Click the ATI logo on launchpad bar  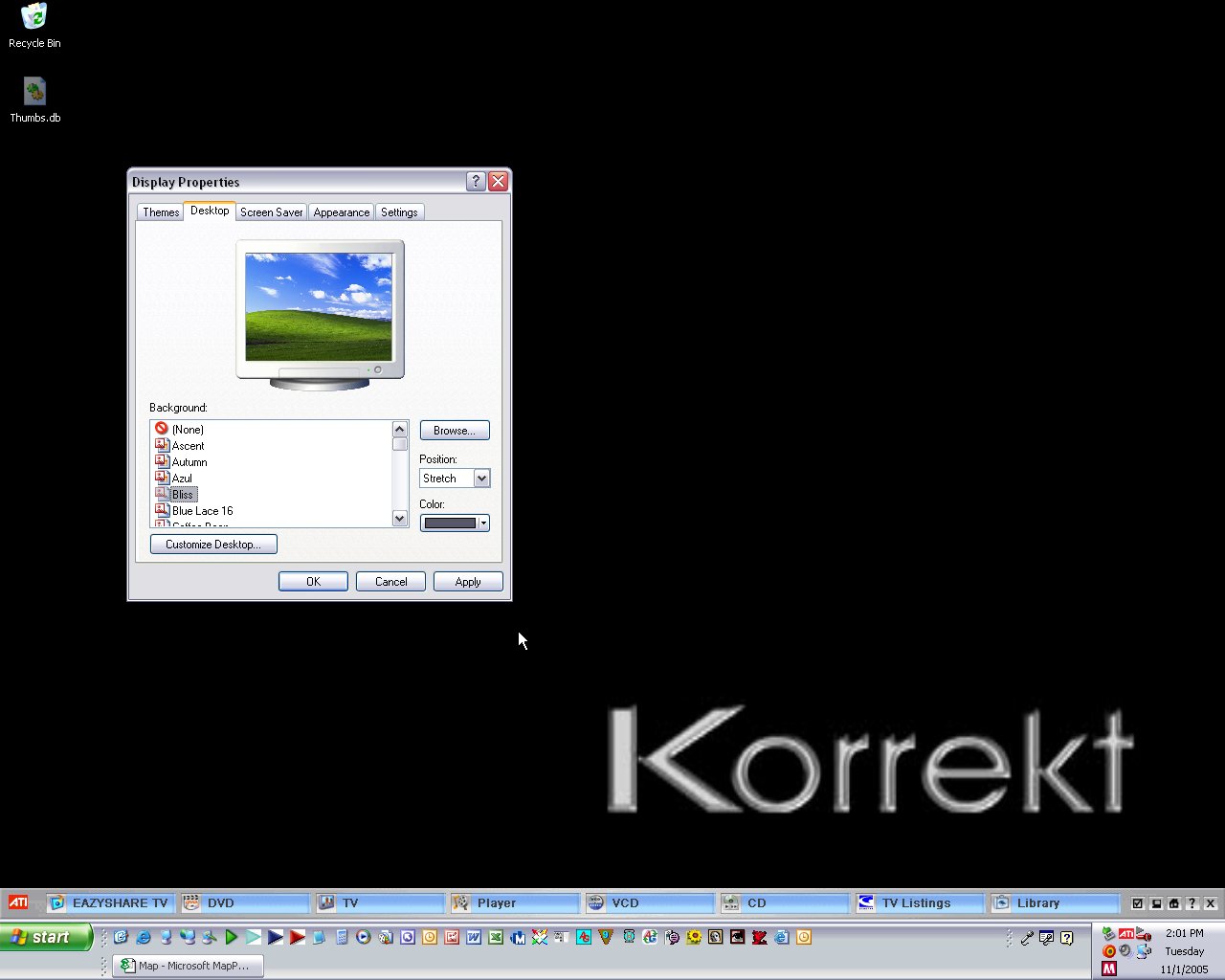click(18, 902)
